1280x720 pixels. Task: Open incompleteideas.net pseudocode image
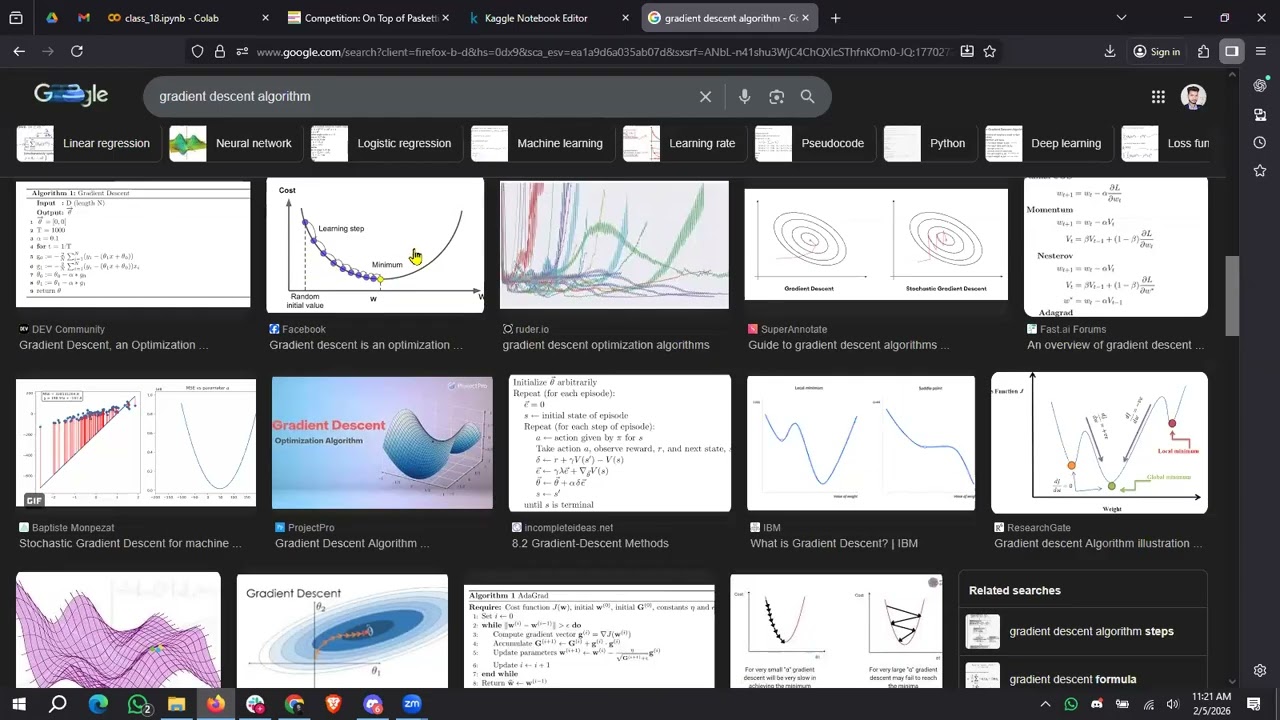[620, 443]
